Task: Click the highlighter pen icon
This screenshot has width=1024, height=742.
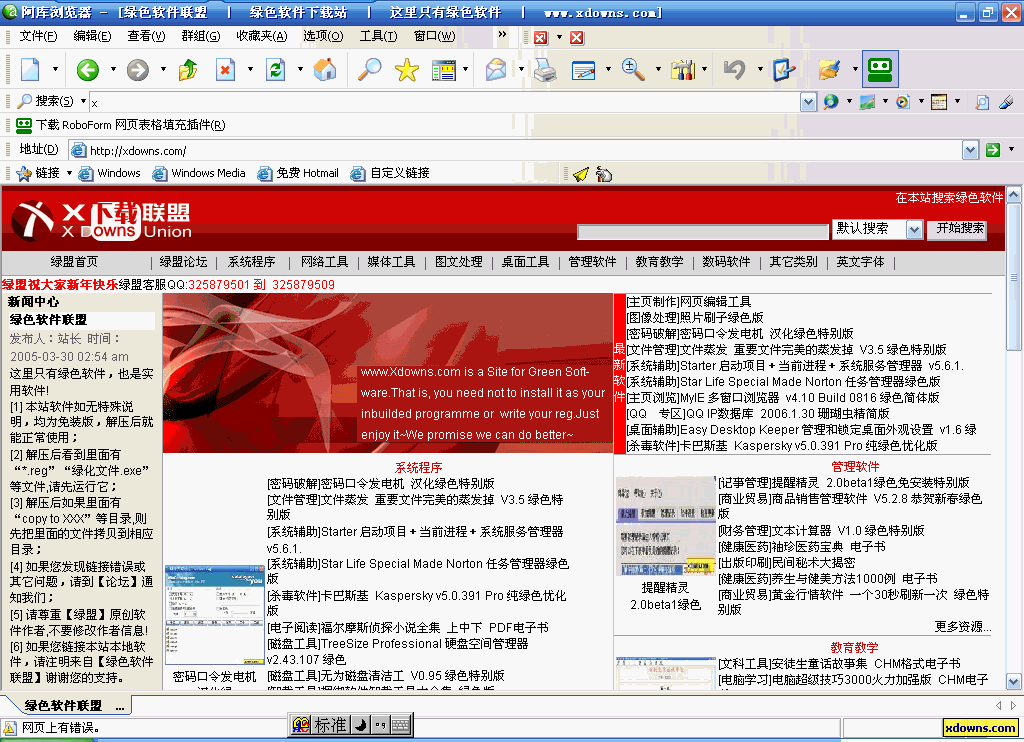Action: tap(1006, 102)
